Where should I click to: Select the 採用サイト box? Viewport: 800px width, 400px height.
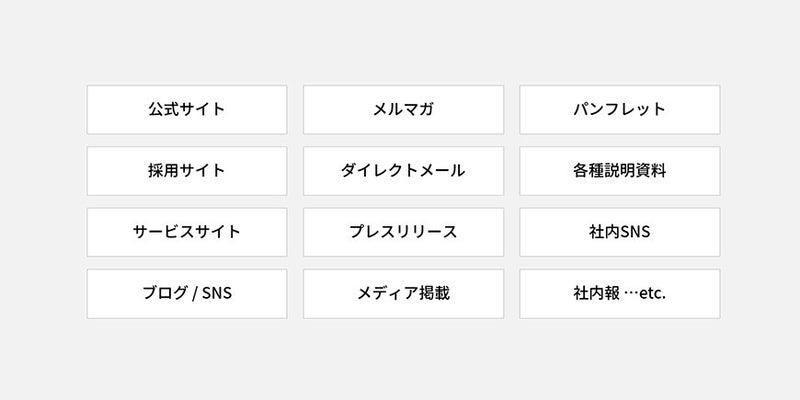(187, 171)
